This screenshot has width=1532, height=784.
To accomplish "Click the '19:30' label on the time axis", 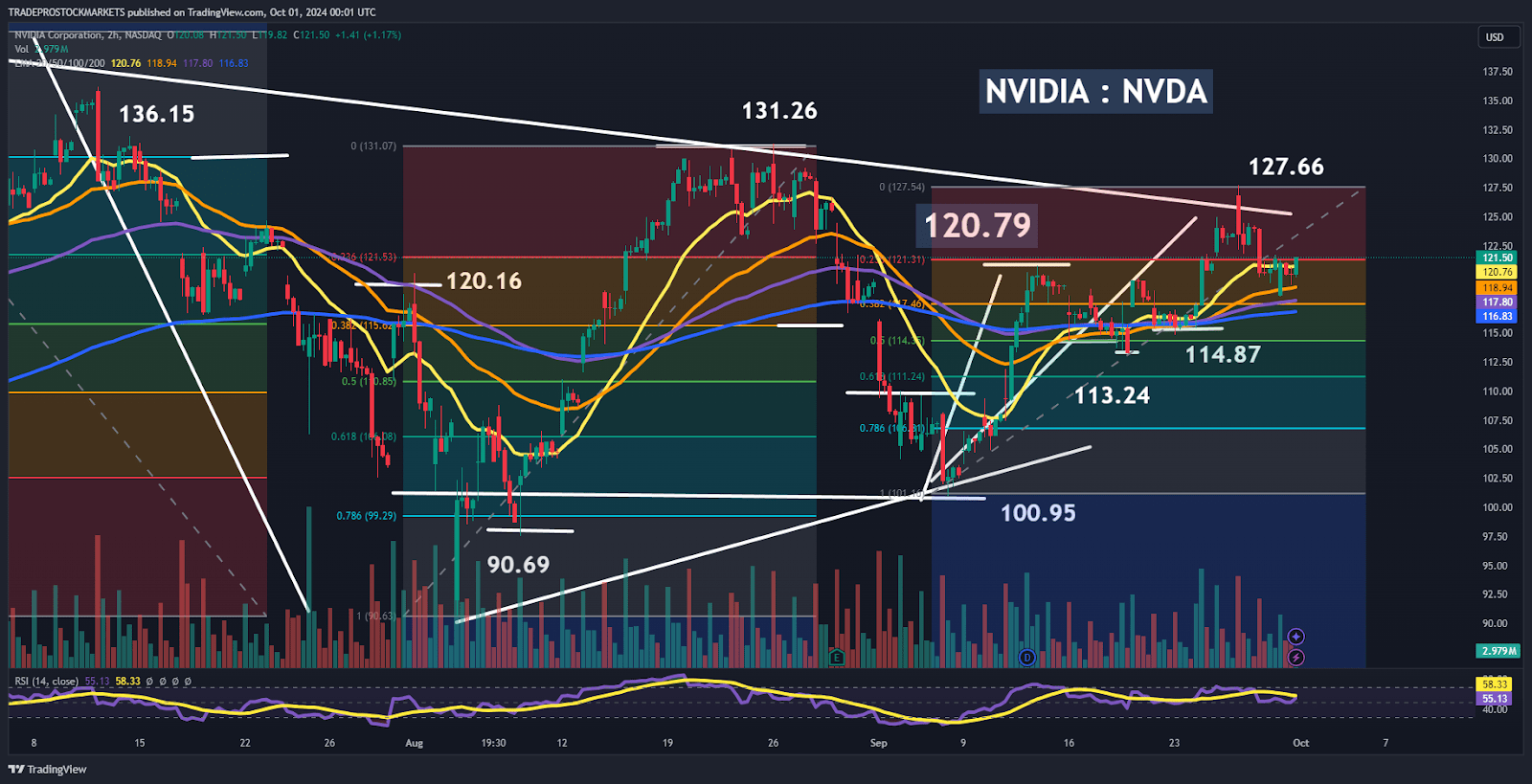I will [493, 743].
